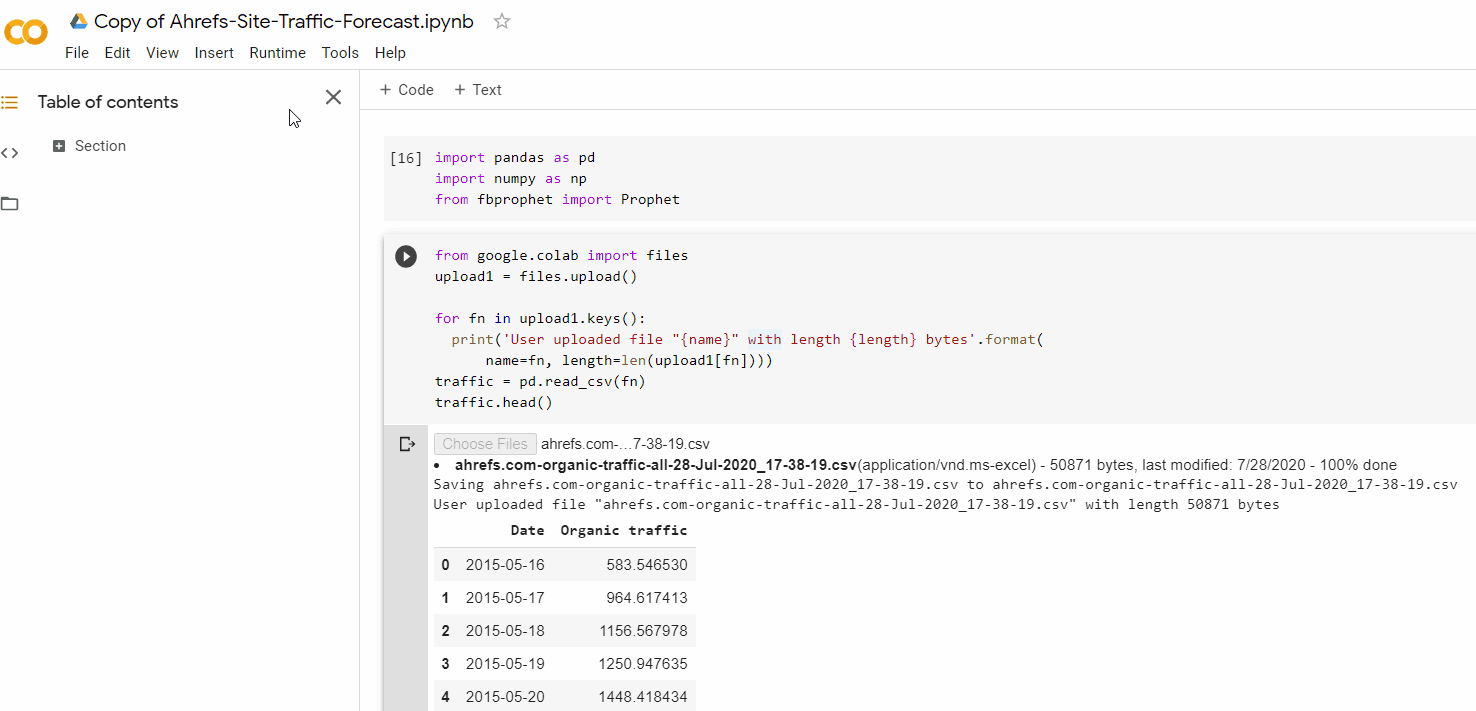Click the clear output icon beside results
1476x711 pixels.
[x=407, y=444]
